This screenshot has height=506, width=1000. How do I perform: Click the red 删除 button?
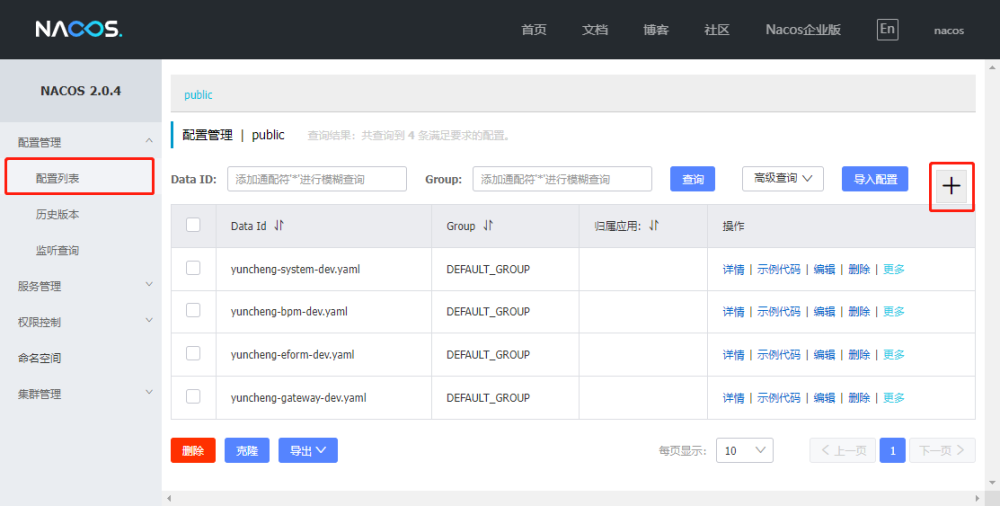pos(193,450)
